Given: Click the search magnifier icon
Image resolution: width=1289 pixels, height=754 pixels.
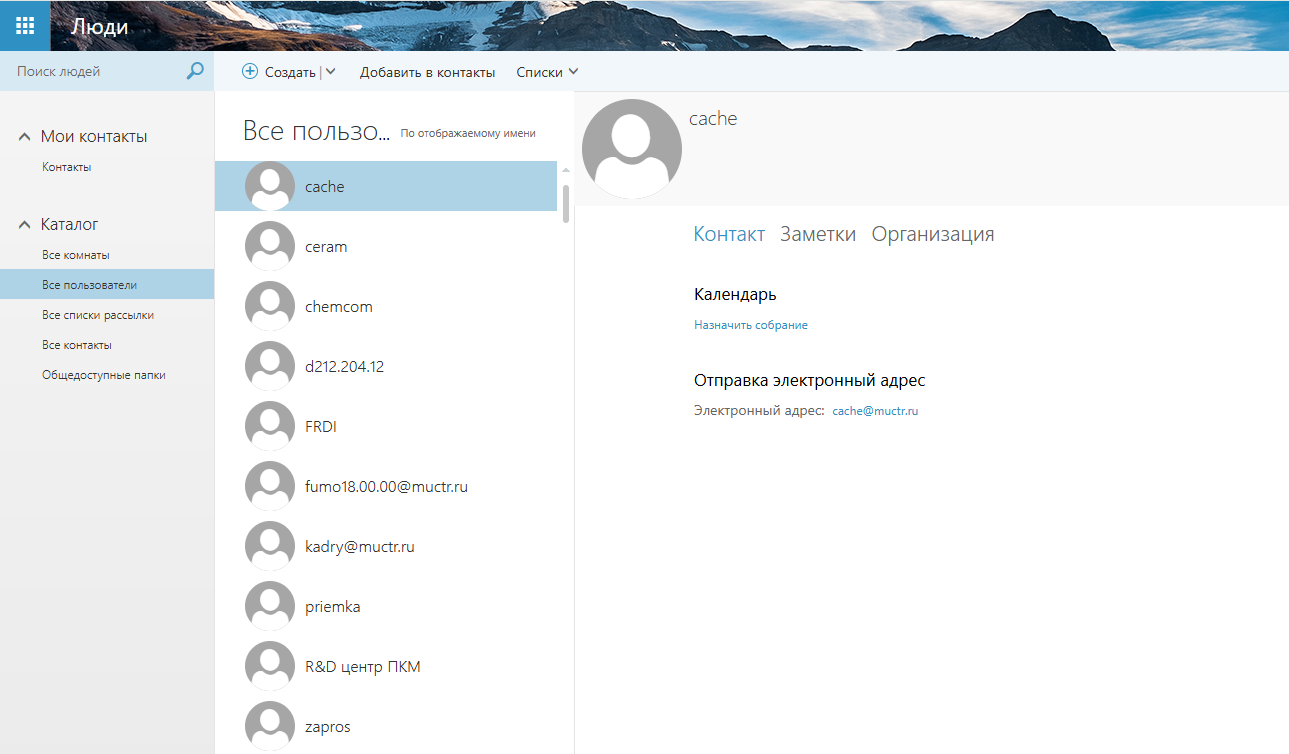Looking at the screenshot, I should [x=195, y=71].
